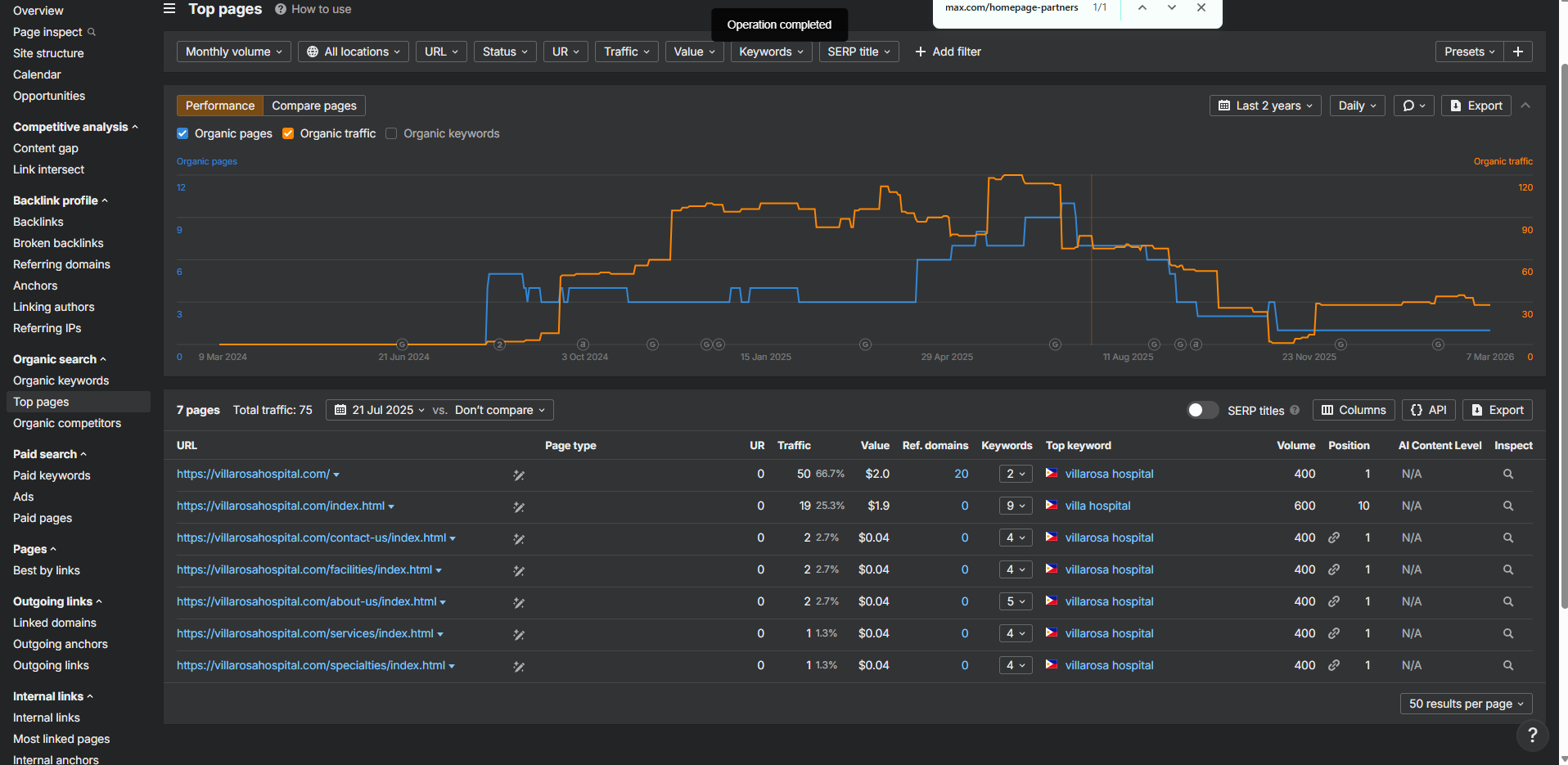Switch to the Compare pages tab
Viewport: 1568px width, 765px height.
(314, 106)
